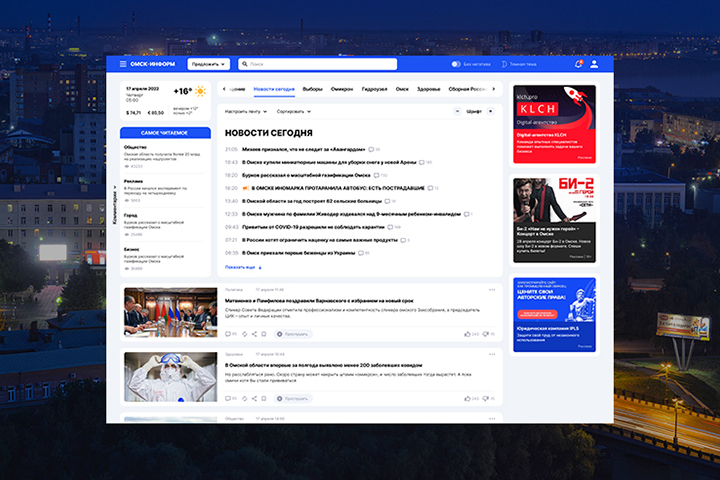
Task: Open the 19:43 snow machines headline
Action: 329,162
